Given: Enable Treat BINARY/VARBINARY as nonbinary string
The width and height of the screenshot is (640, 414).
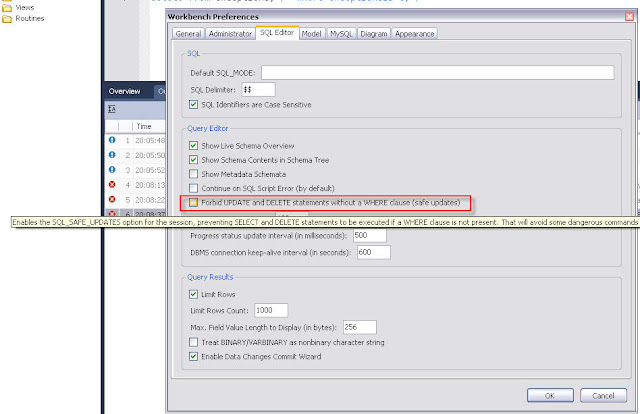Looking at the screenshot, I should tap(193, 342).
